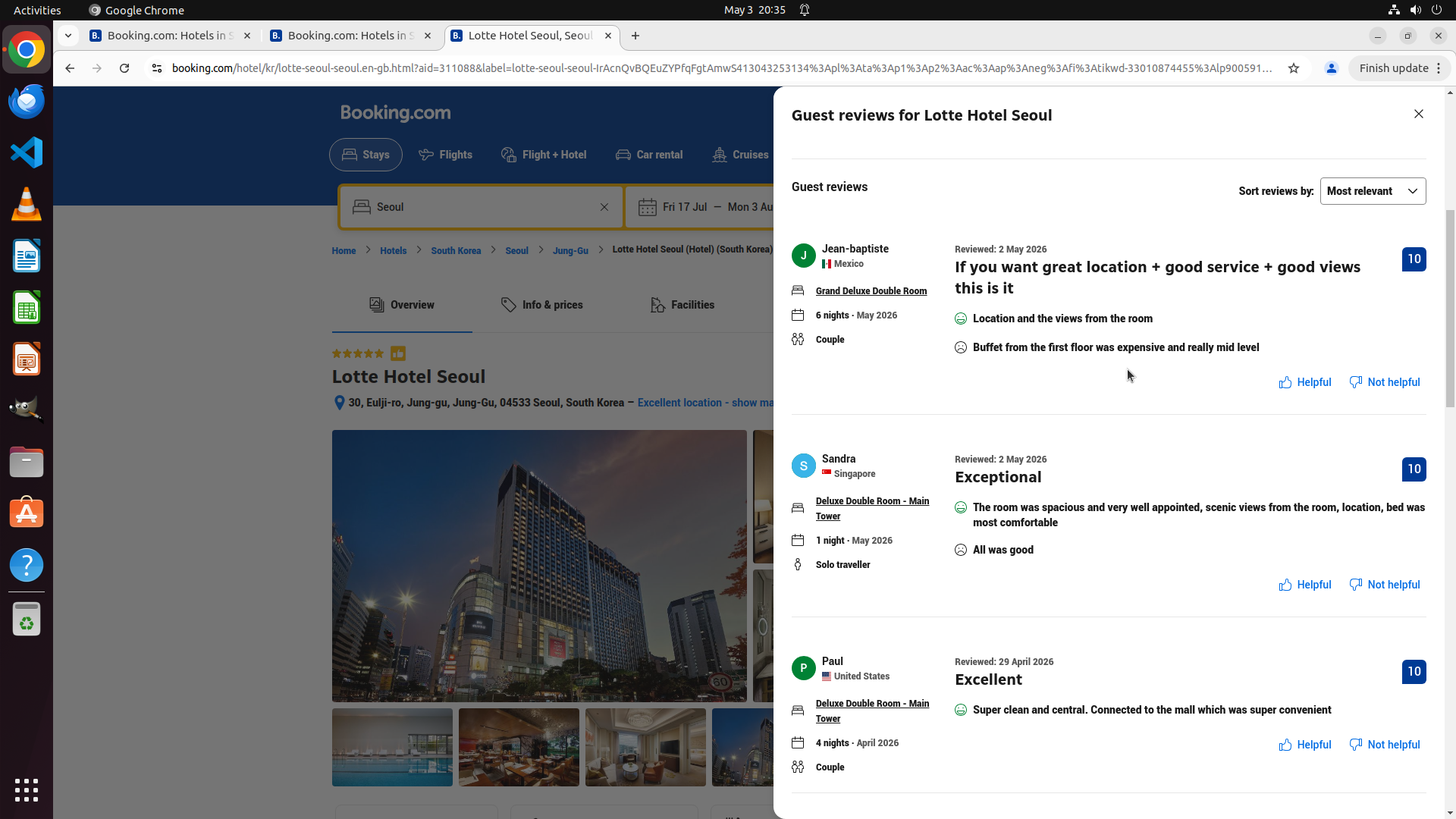
Task: Click the browser back button
Action: [x=70, y=68]
